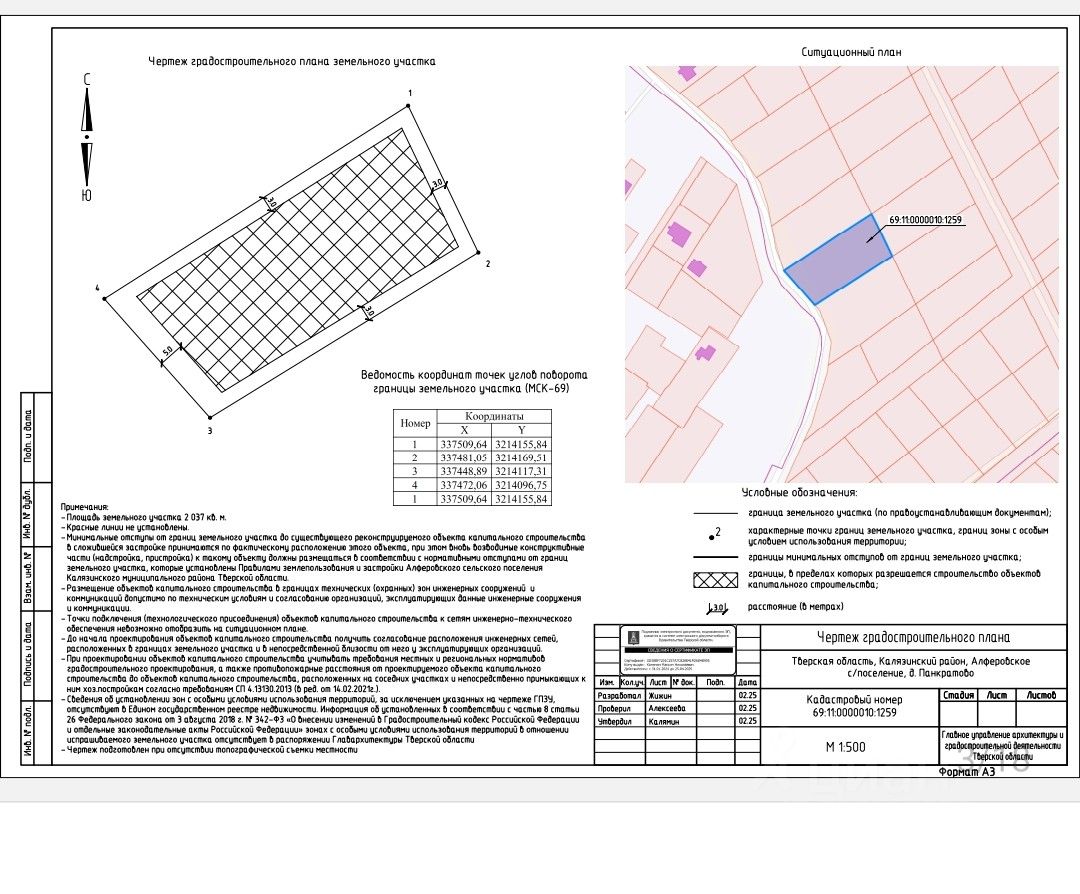Viewport: 1080px width, 894px height.
Task: Click legend text 'границы минимальных отступов'
Action: point(885,558)
